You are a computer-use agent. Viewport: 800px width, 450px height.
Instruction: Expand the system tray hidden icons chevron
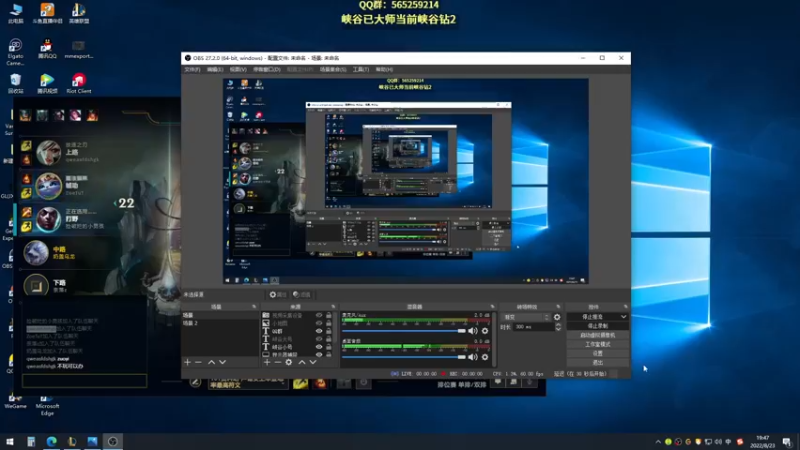coord(658,442)
